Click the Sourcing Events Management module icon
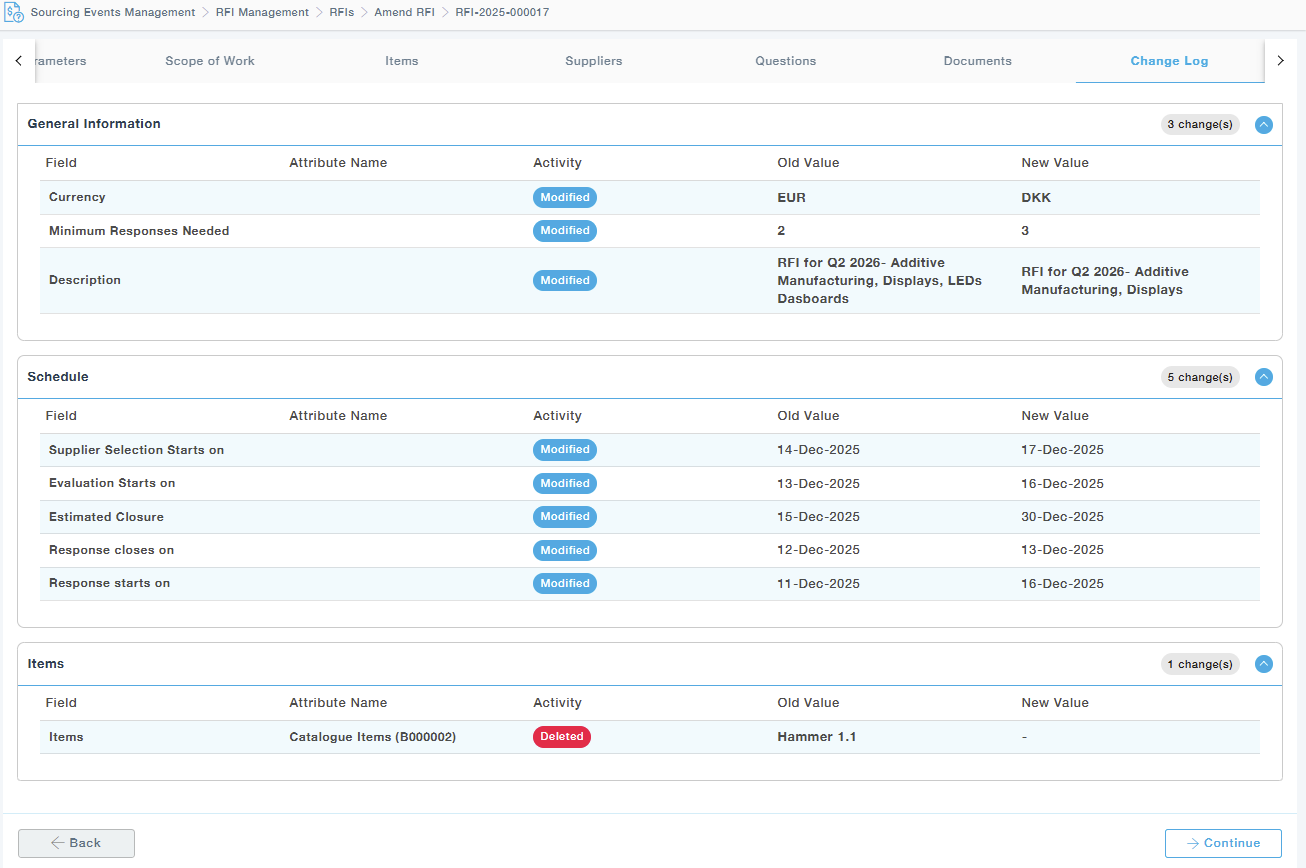The height and width of the screenshot is (868, 1306). tap(14, 13)
